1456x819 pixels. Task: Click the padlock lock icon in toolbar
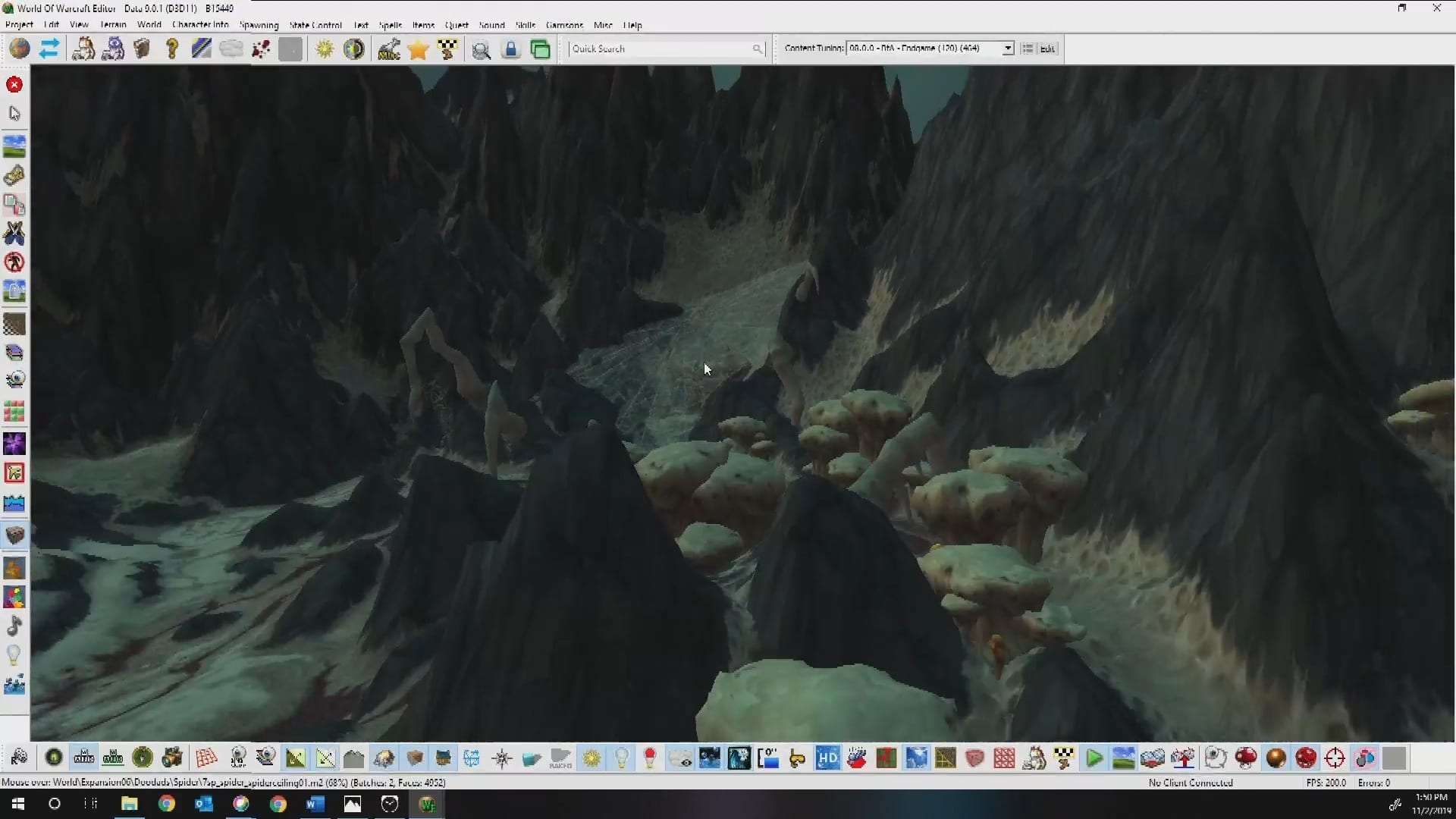point(510,49)
